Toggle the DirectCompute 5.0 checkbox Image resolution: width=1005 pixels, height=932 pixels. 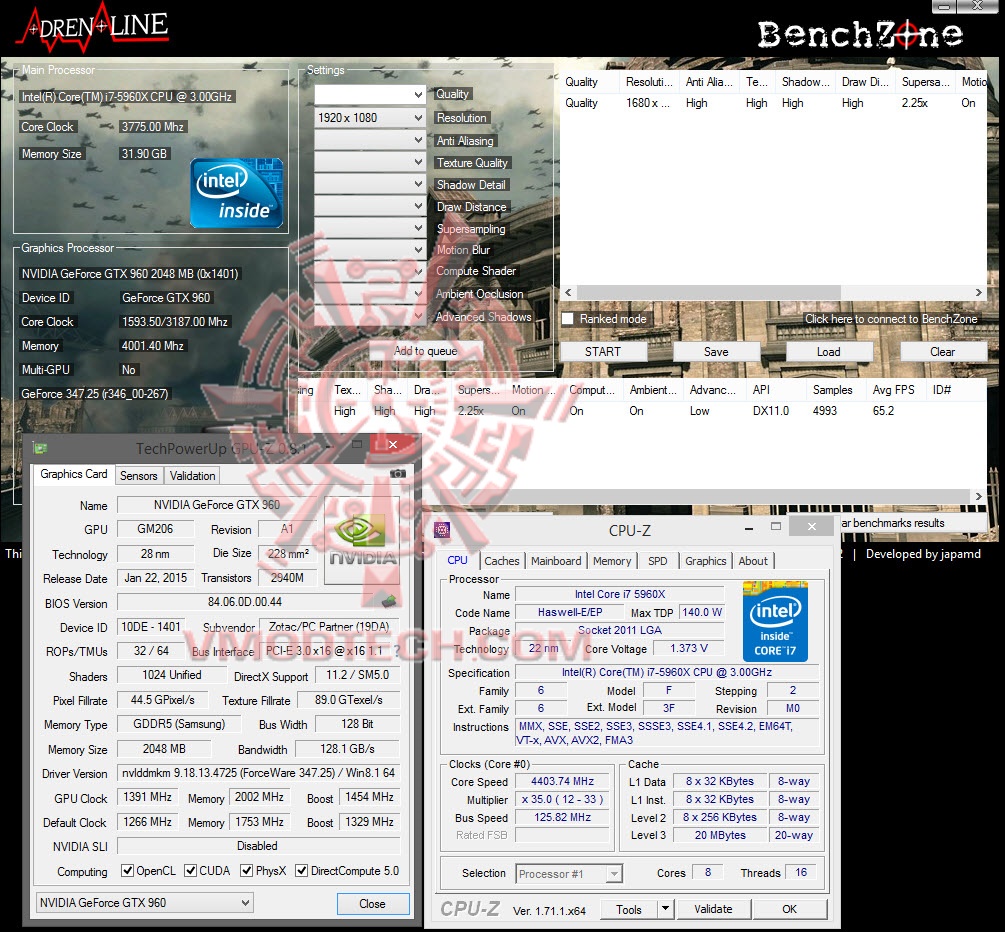[301, 870]
